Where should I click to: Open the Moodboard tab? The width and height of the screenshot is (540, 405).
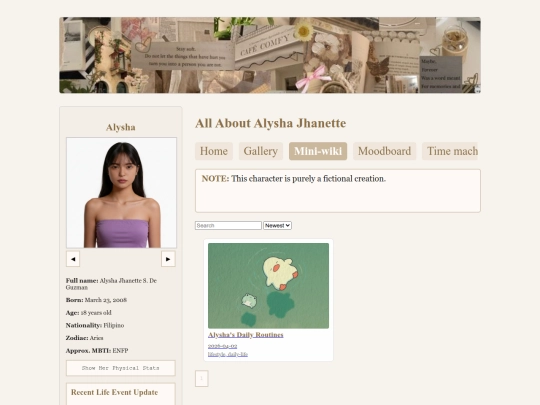384,151
